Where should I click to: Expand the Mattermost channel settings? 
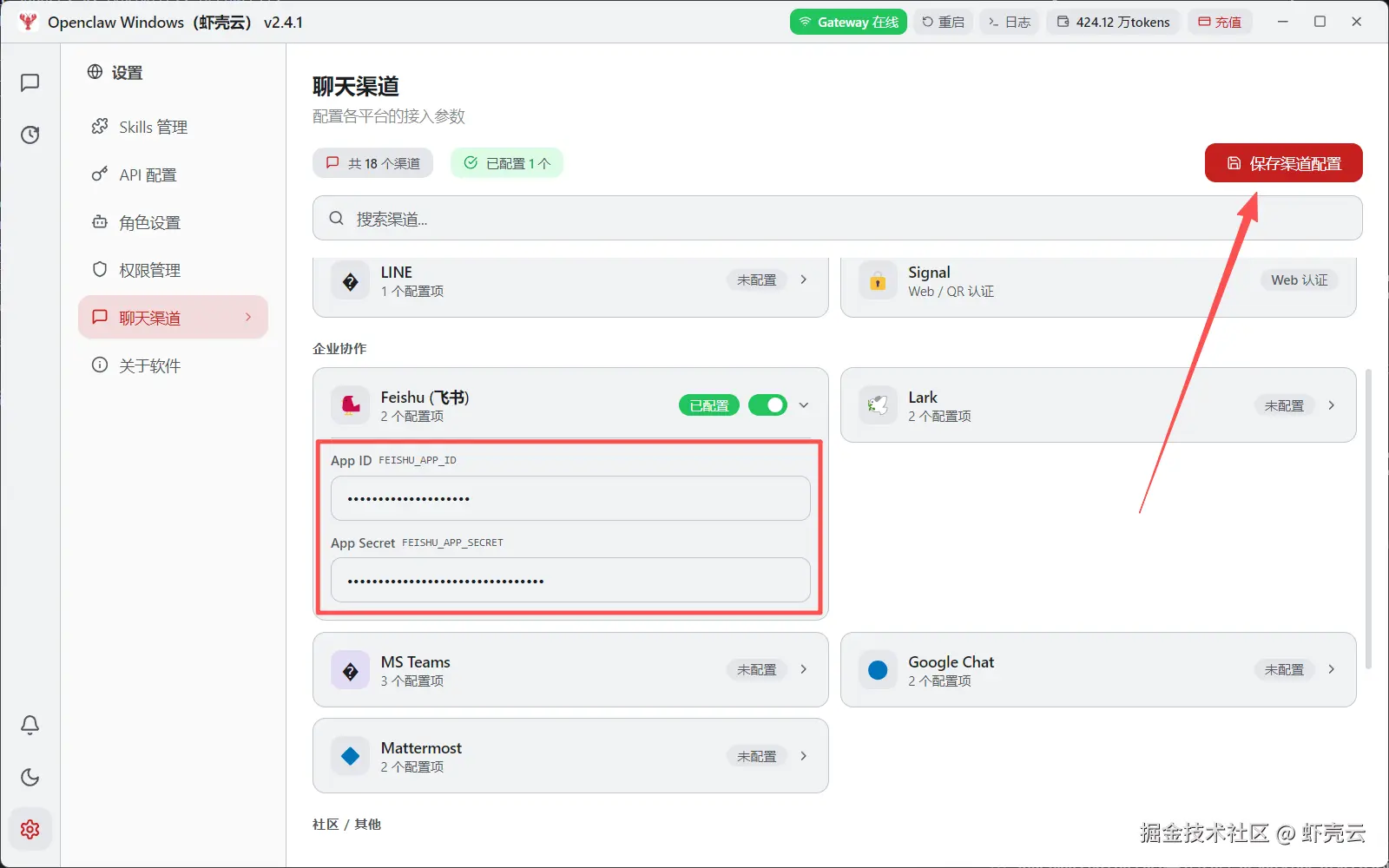click(x=803, y=756)
